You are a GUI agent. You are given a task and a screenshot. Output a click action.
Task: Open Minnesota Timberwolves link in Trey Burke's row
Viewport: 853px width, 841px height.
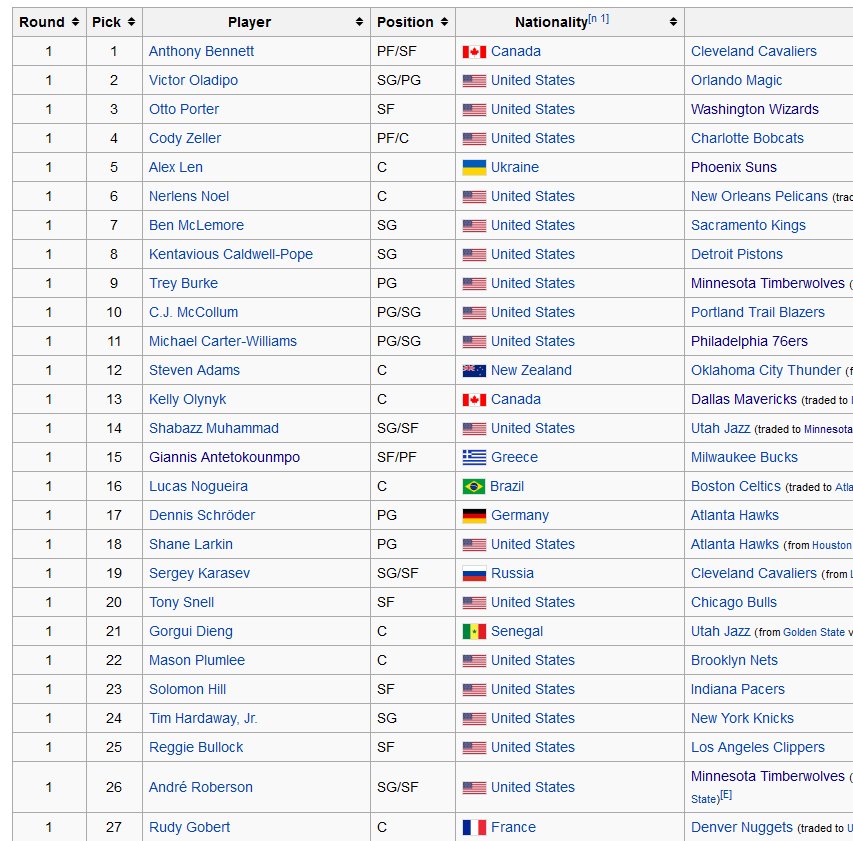pos(768,283)
